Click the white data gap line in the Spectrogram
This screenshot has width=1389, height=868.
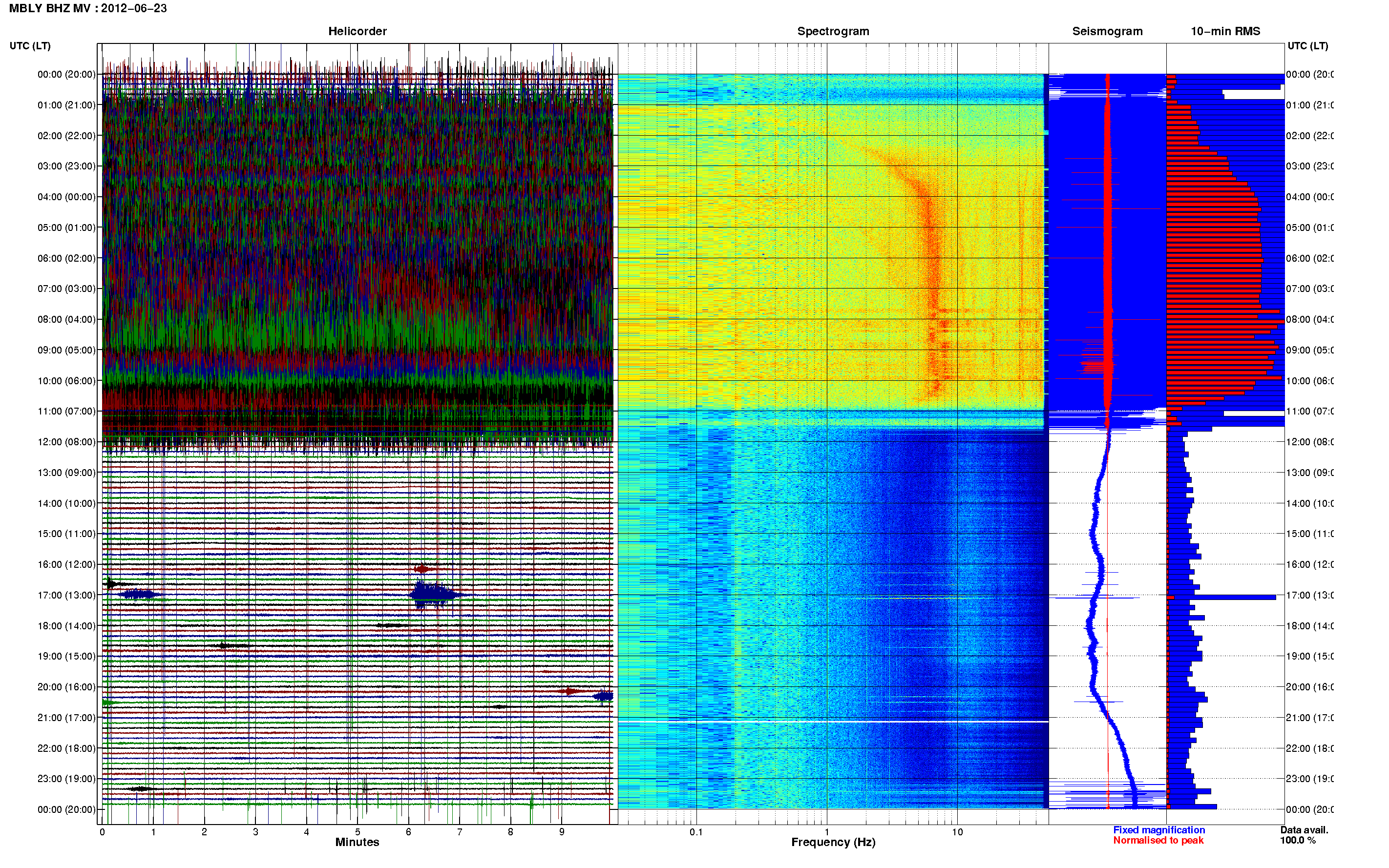pyautogui.click(x=833, y=722)
